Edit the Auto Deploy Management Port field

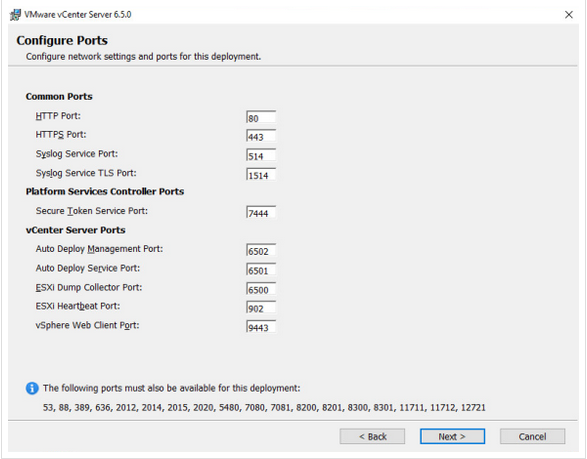(x=261, y=250)
